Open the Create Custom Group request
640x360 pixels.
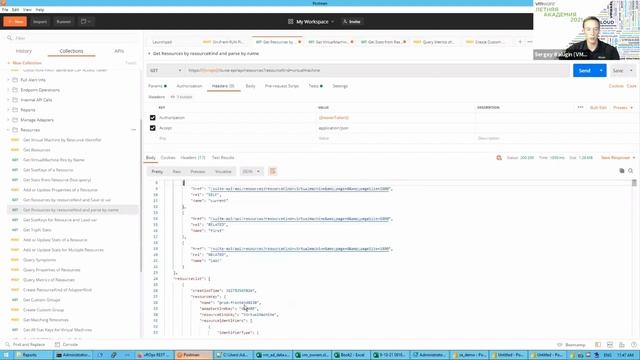[x=43, y=310]
